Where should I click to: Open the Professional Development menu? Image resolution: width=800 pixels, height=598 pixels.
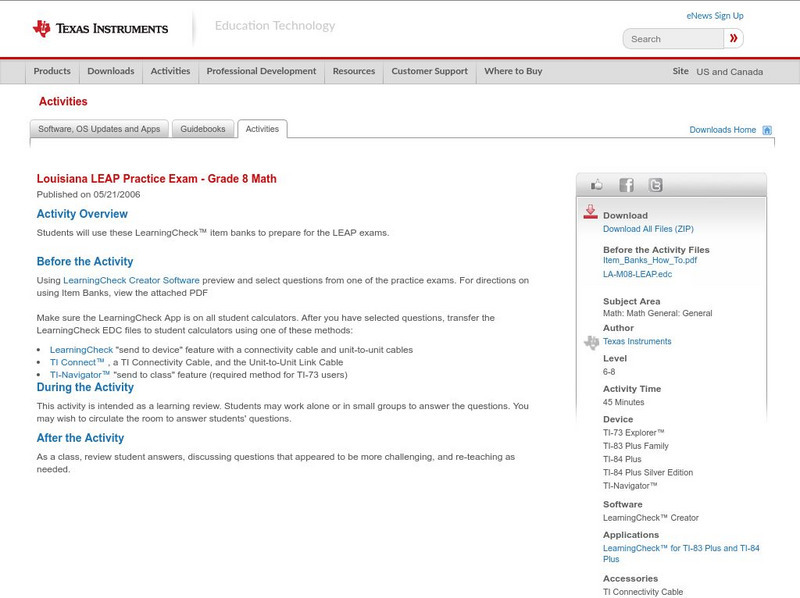261,71
